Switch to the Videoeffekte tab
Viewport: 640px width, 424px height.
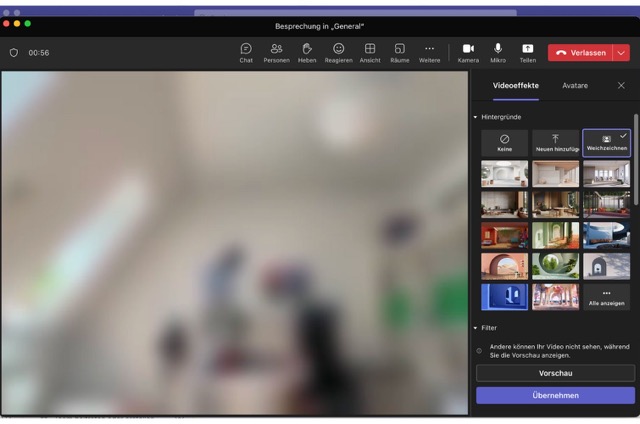point(516,86)
